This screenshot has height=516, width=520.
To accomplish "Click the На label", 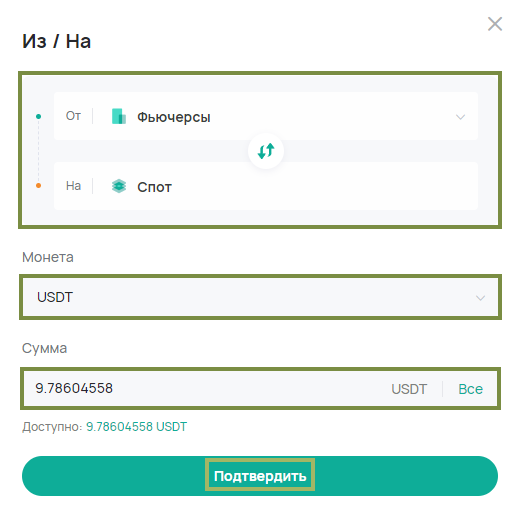I will point(73,186).
